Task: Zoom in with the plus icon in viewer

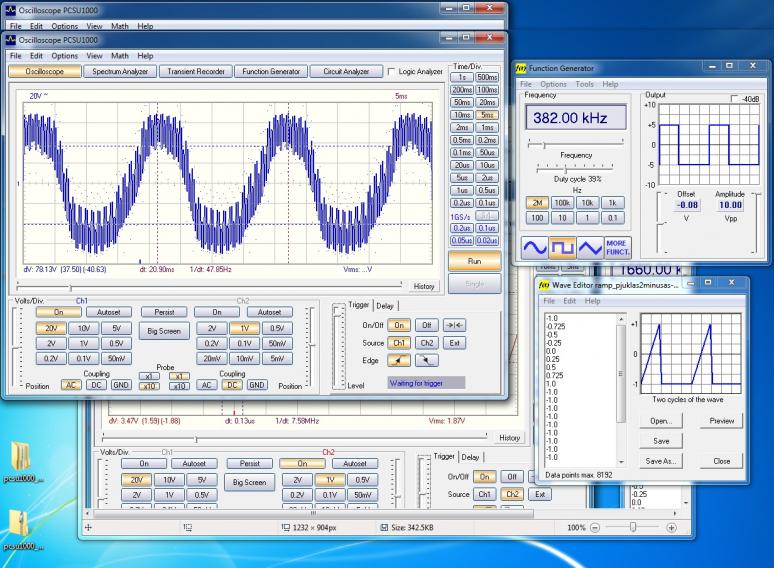Action: click(x=671, y=528)
